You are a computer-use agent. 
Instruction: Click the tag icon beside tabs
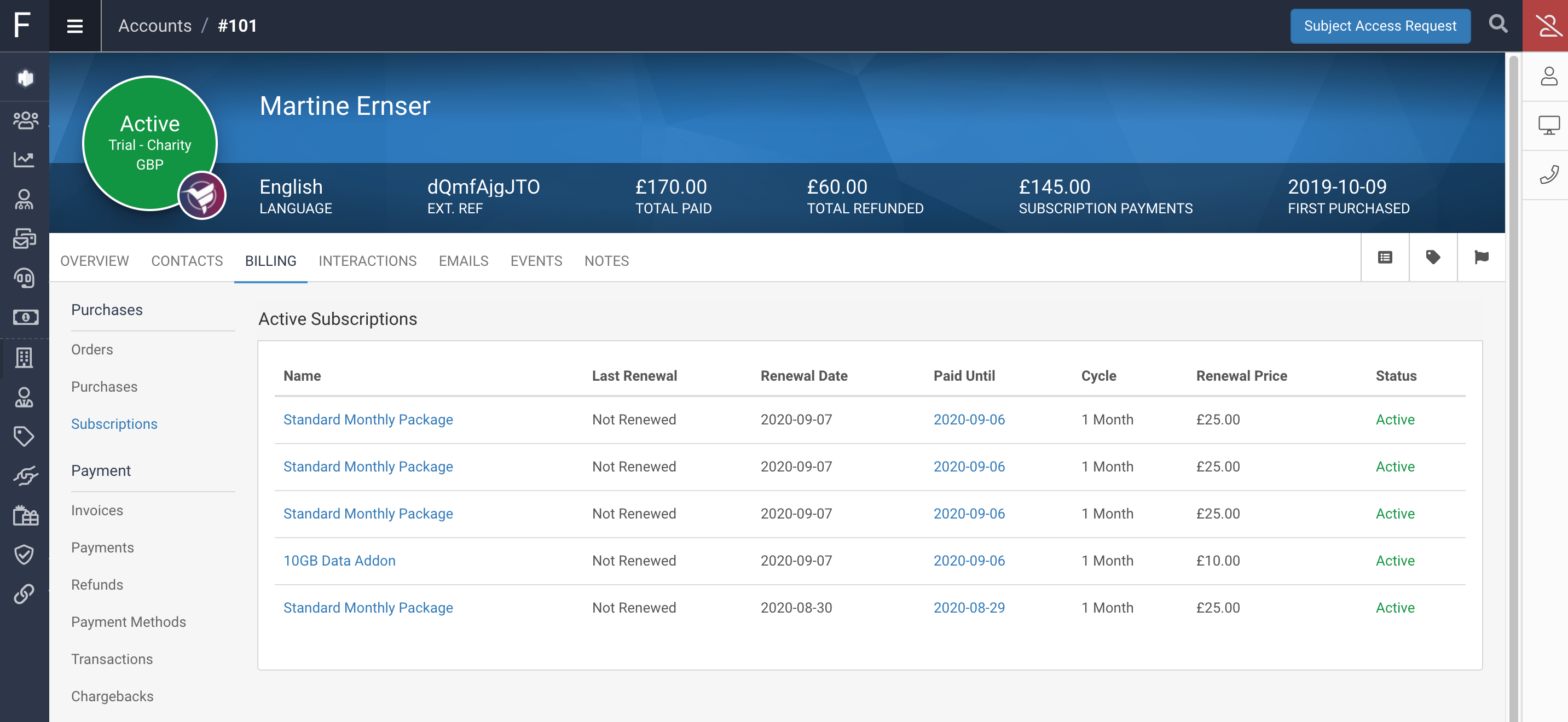[x=1433, y=257]
